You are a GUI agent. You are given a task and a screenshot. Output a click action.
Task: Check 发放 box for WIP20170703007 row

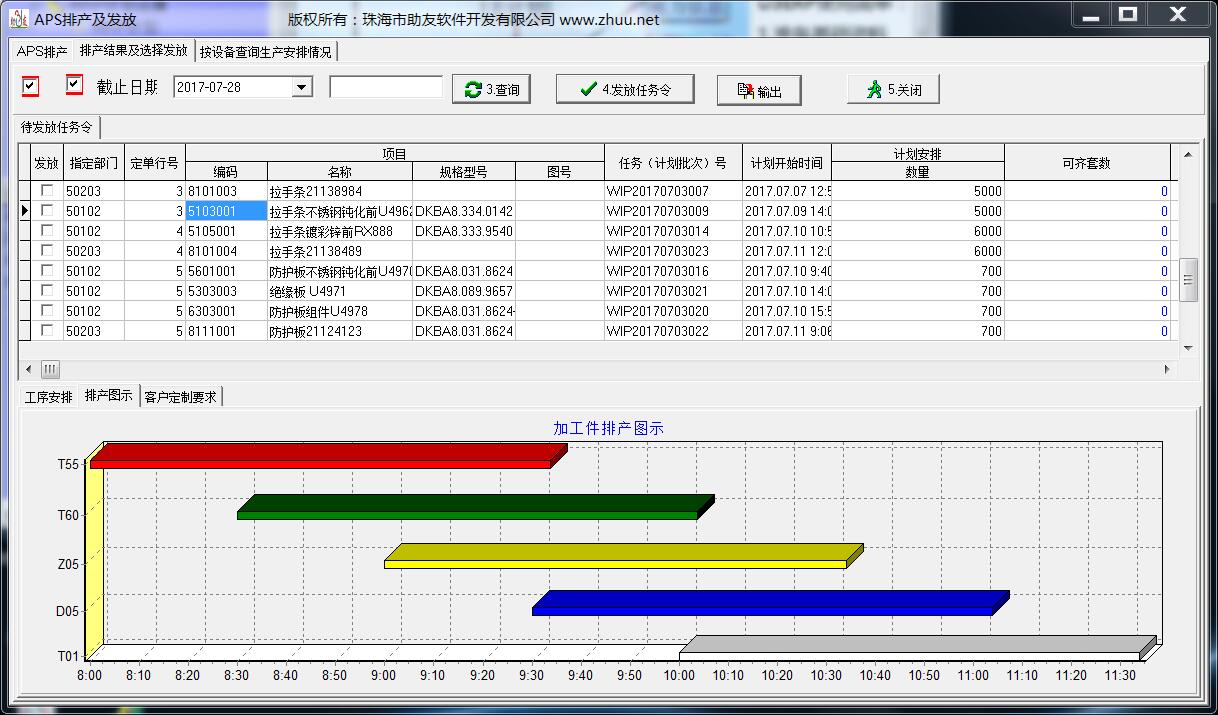coord(47,191)
